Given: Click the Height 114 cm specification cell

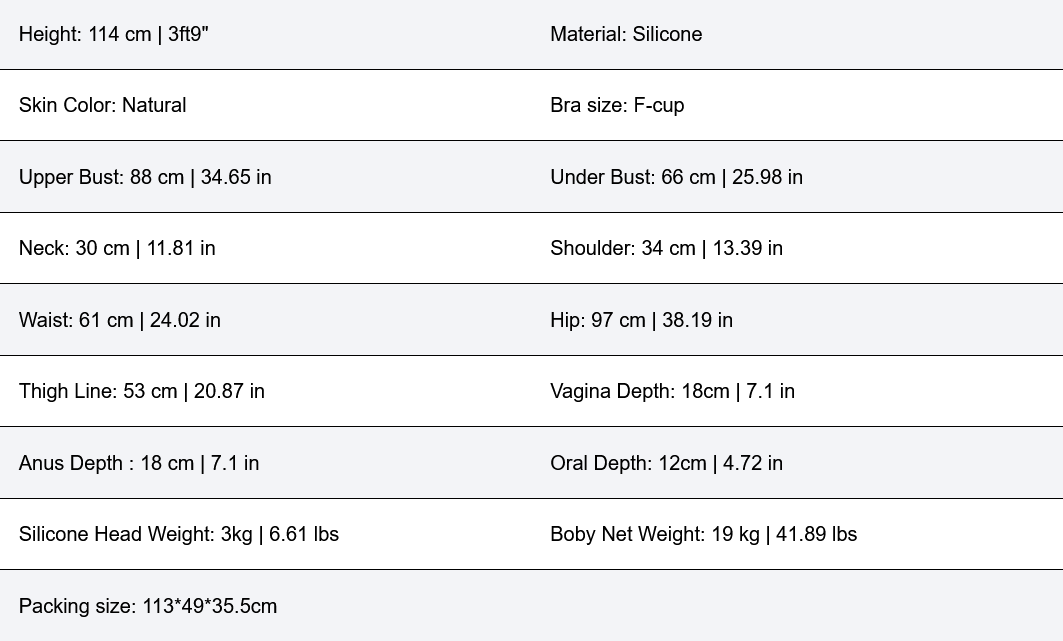Looking at the screenshot, I should (113, 34).
